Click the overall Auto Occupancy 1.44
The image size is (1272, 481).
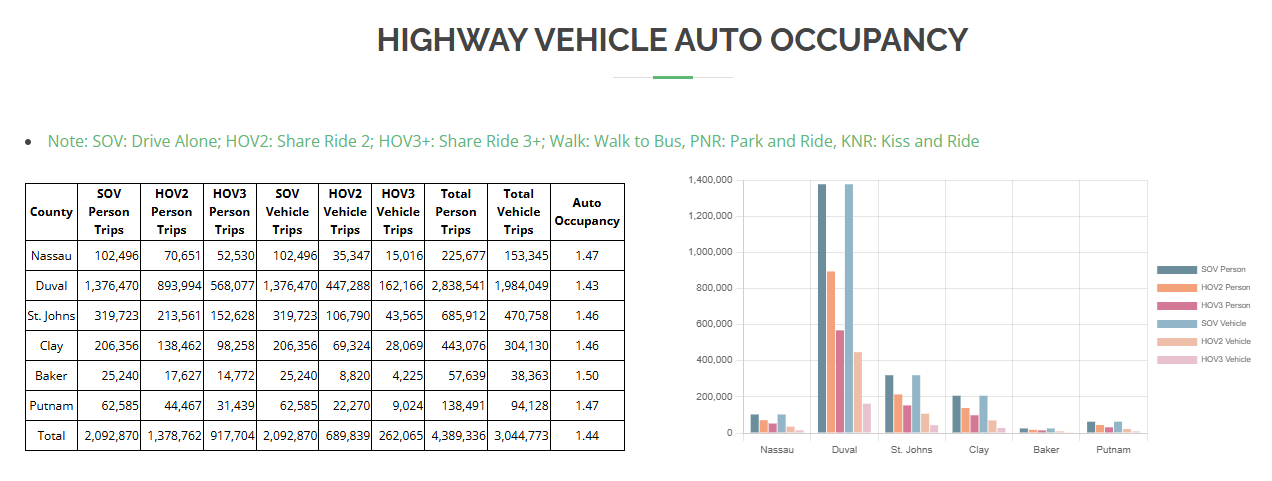click(x=587, y=436)
